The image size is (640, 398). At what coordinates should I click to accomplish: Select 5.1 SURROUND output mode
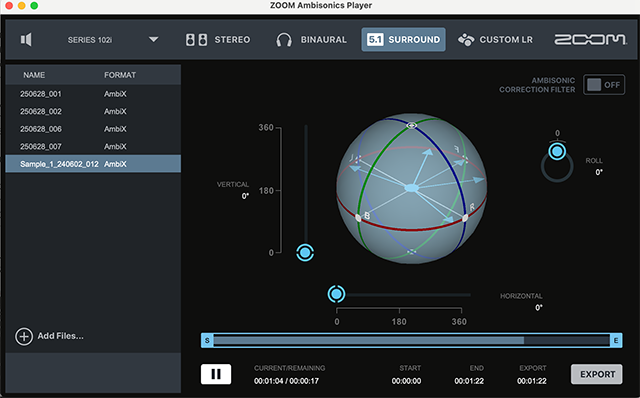[403, 40]
